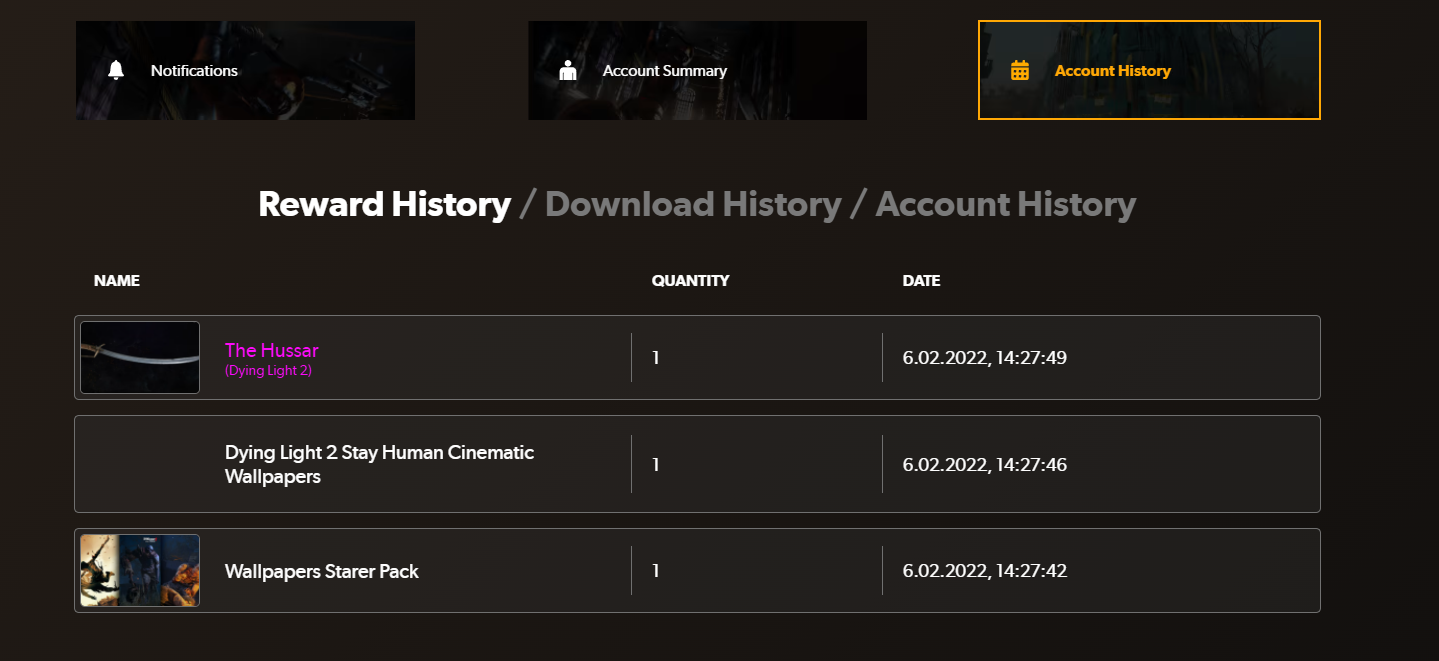Click the NAME column header
The width and height of the screenshot is (1439, 661).
tap(116, 280)
